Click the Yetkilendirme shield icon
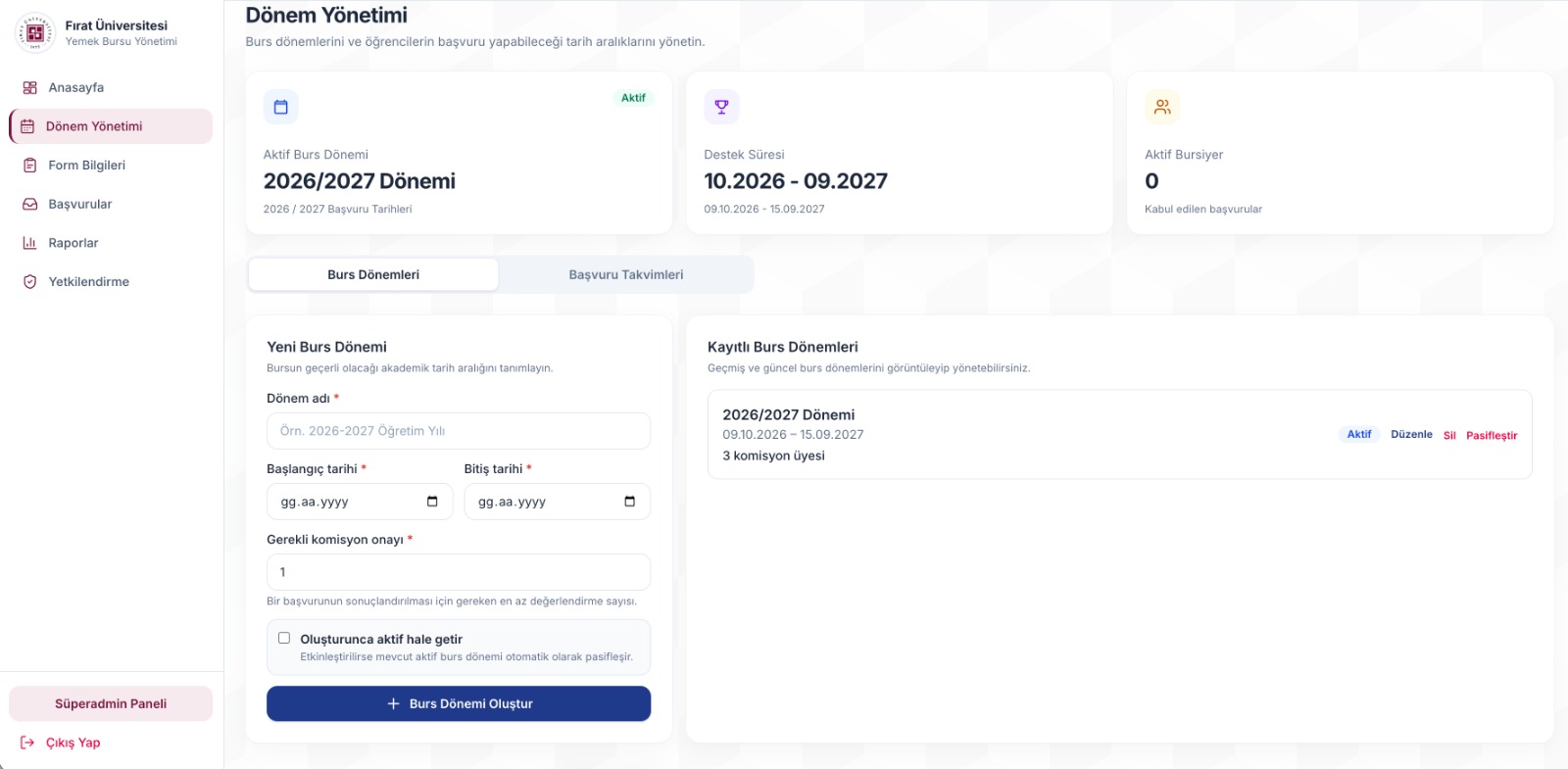This screenshot has width=1568, height=769. click(x=29, y=282)
